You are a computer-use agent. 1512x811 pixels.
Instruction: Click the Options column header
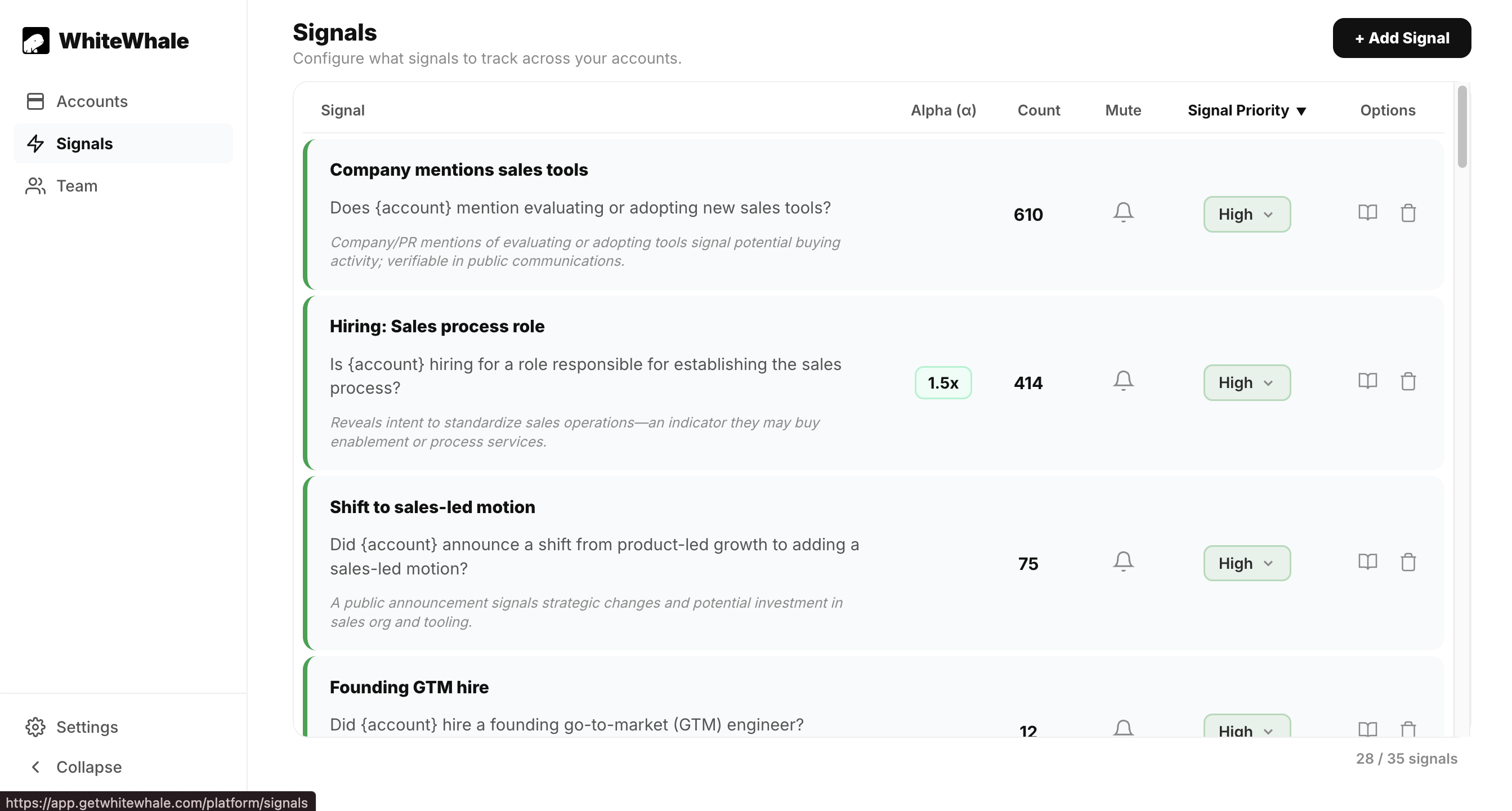[1388, 110]
